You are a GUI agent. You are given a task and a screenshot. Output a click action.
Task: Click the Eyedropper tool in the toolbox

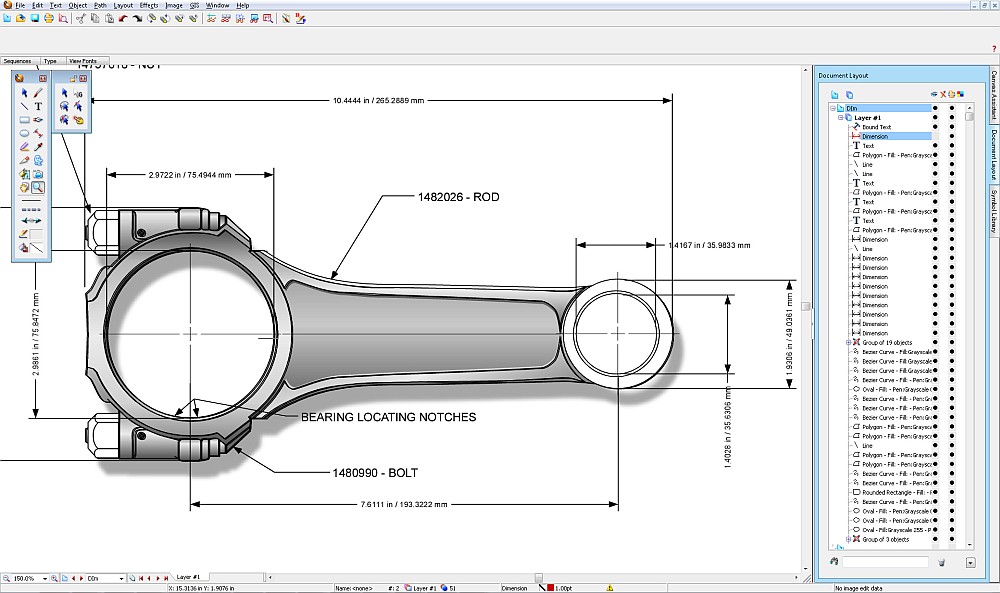pyautogui.click(x=38, y=146)
